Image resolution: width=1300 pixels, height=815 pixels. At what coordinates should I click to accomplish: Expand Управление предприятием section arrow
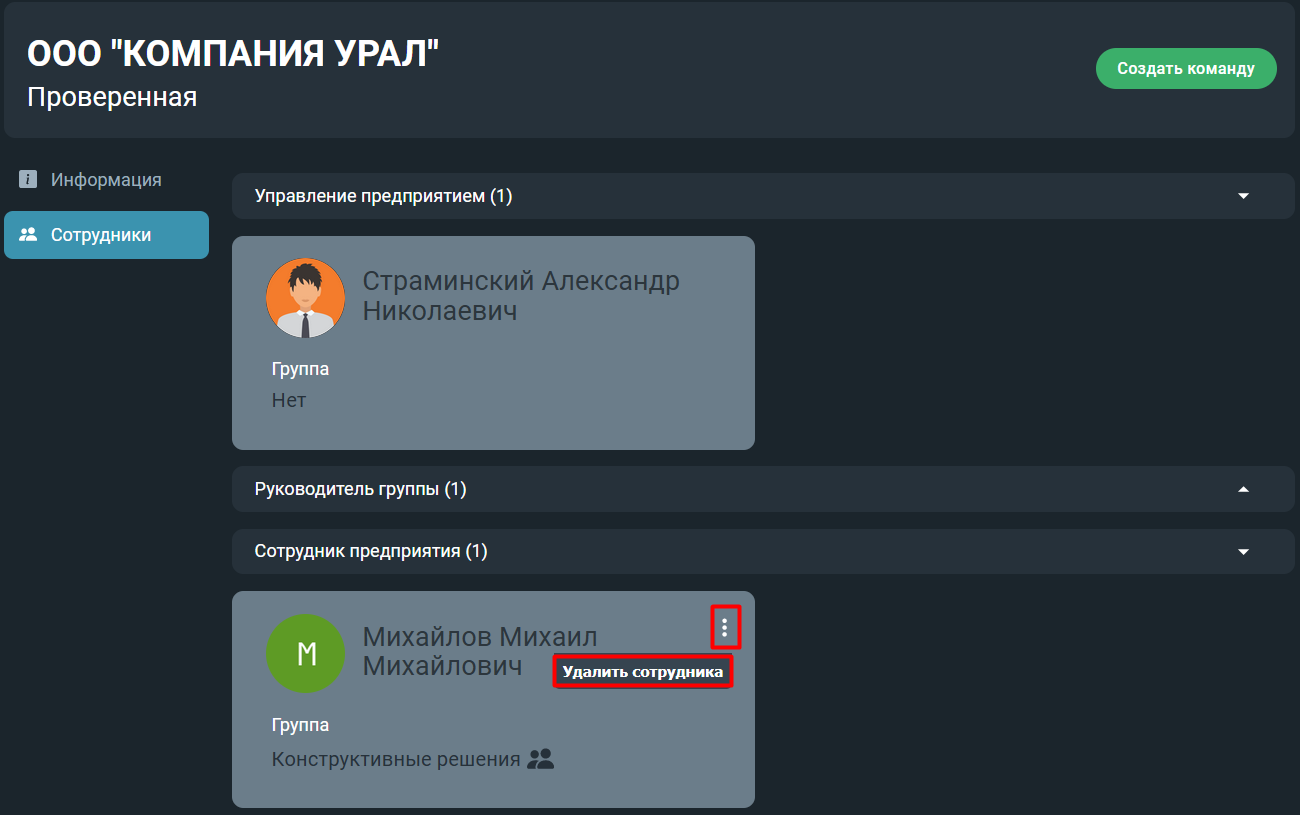1244,196
